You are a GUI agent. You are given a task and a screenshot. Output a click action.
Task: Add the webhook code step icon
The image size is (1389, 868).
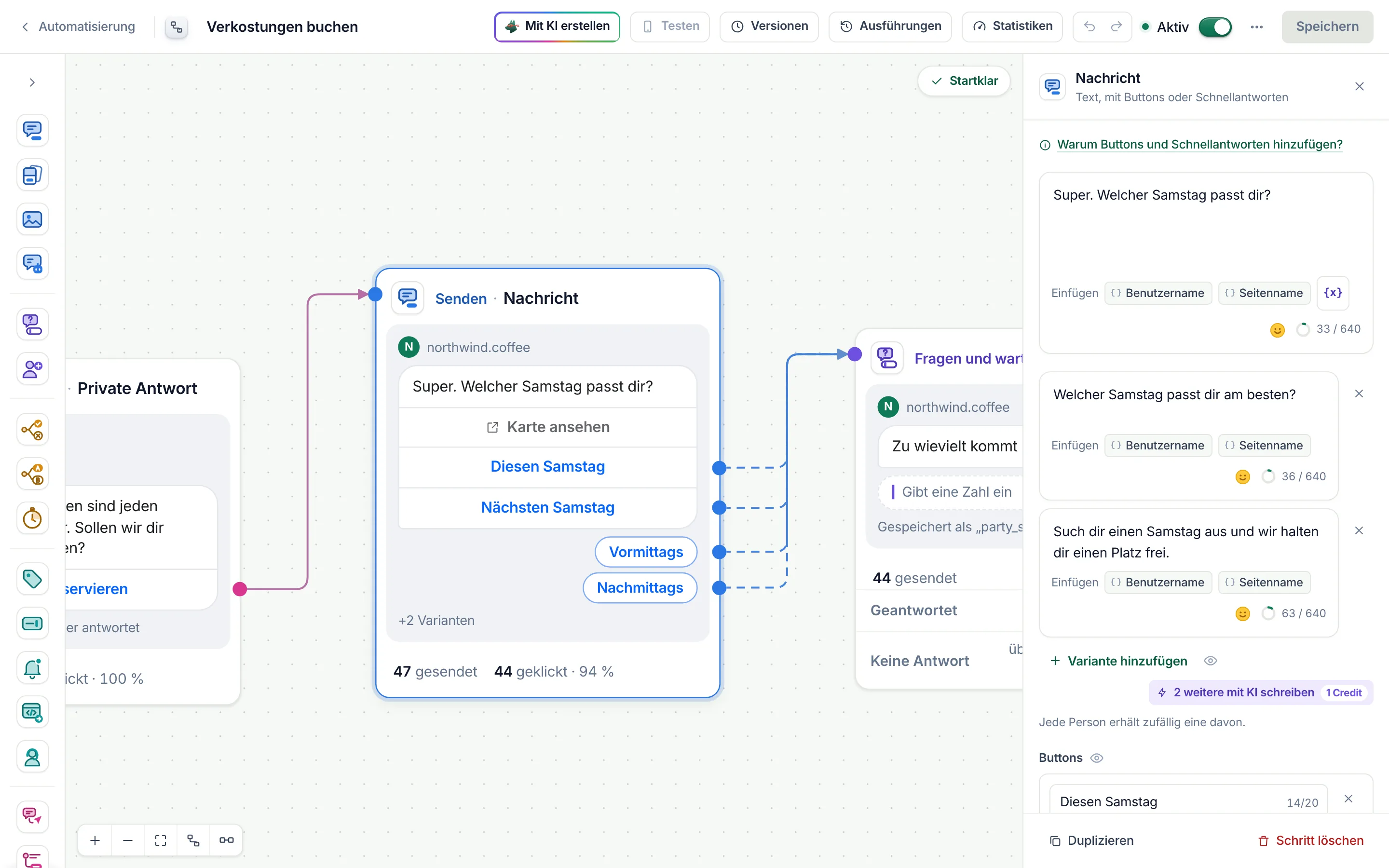[32, 712]
